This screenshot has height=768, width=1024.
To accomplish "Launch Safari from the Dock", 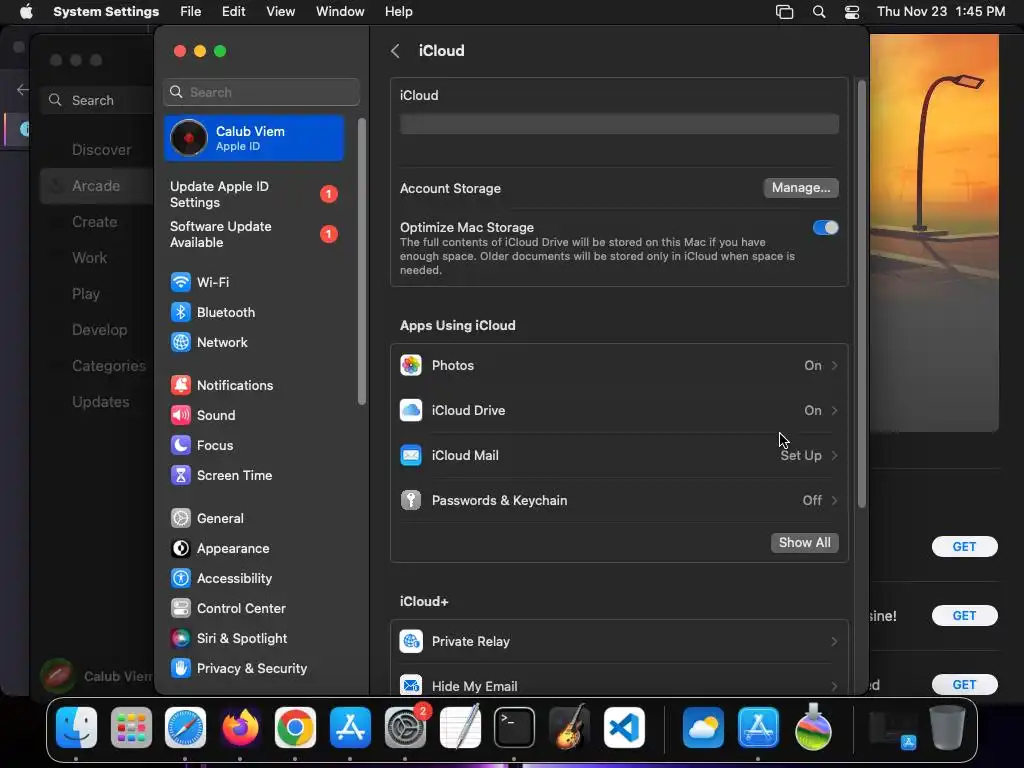I will (x=185, y=728).
